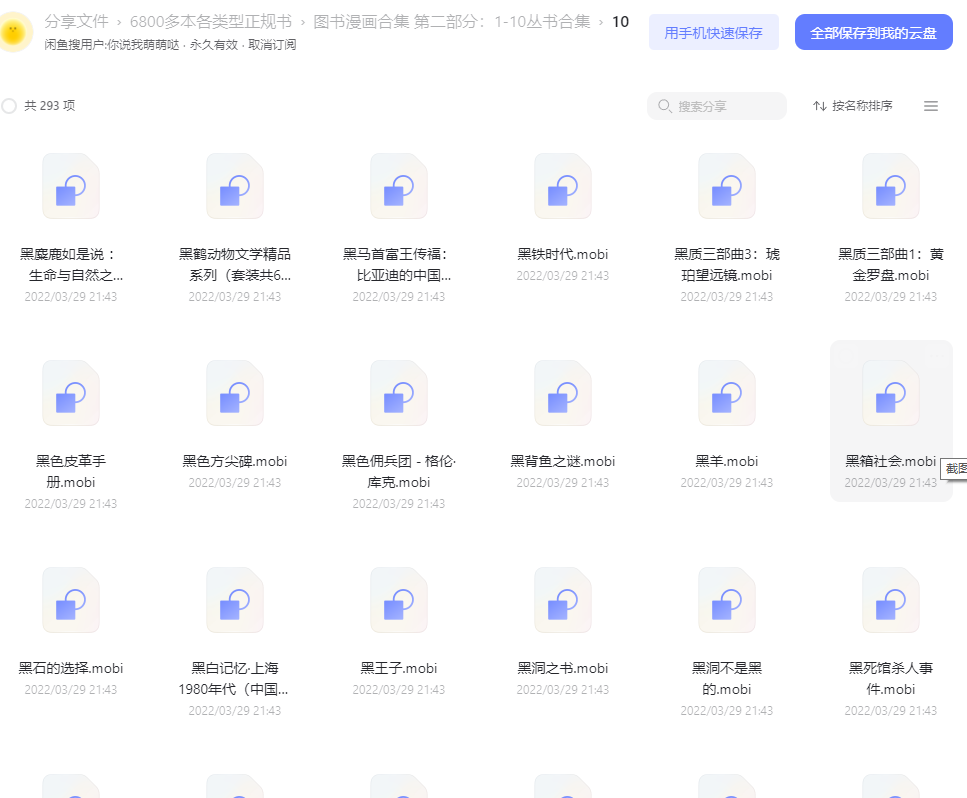Open file icon for 黑色佣兵团 - 格伦·库克
Image resolution: width=967 pixels, height=798 pixels.
click(399, 393)
